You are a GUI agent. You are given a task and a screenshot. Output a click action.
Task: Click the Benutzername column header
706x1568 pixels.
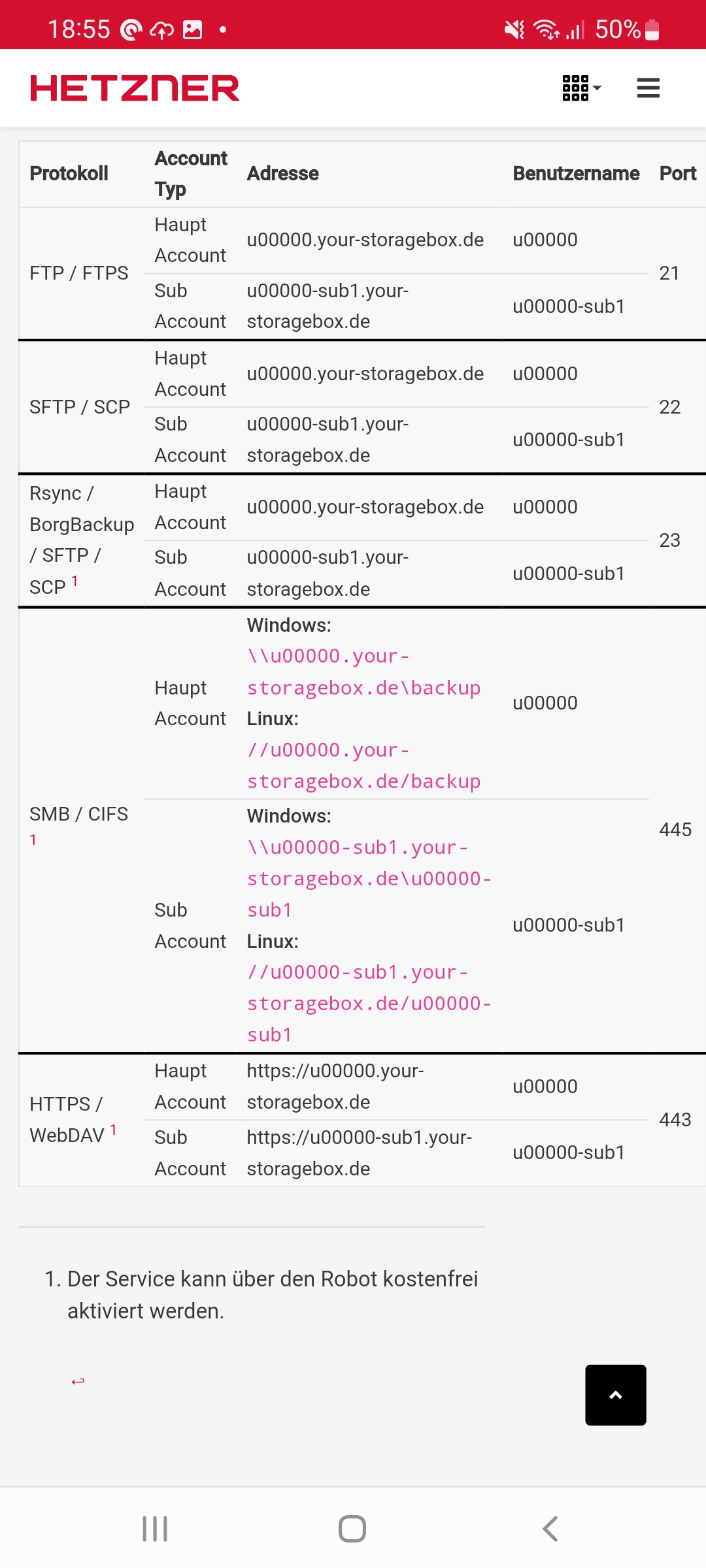(x=576, y=173)
